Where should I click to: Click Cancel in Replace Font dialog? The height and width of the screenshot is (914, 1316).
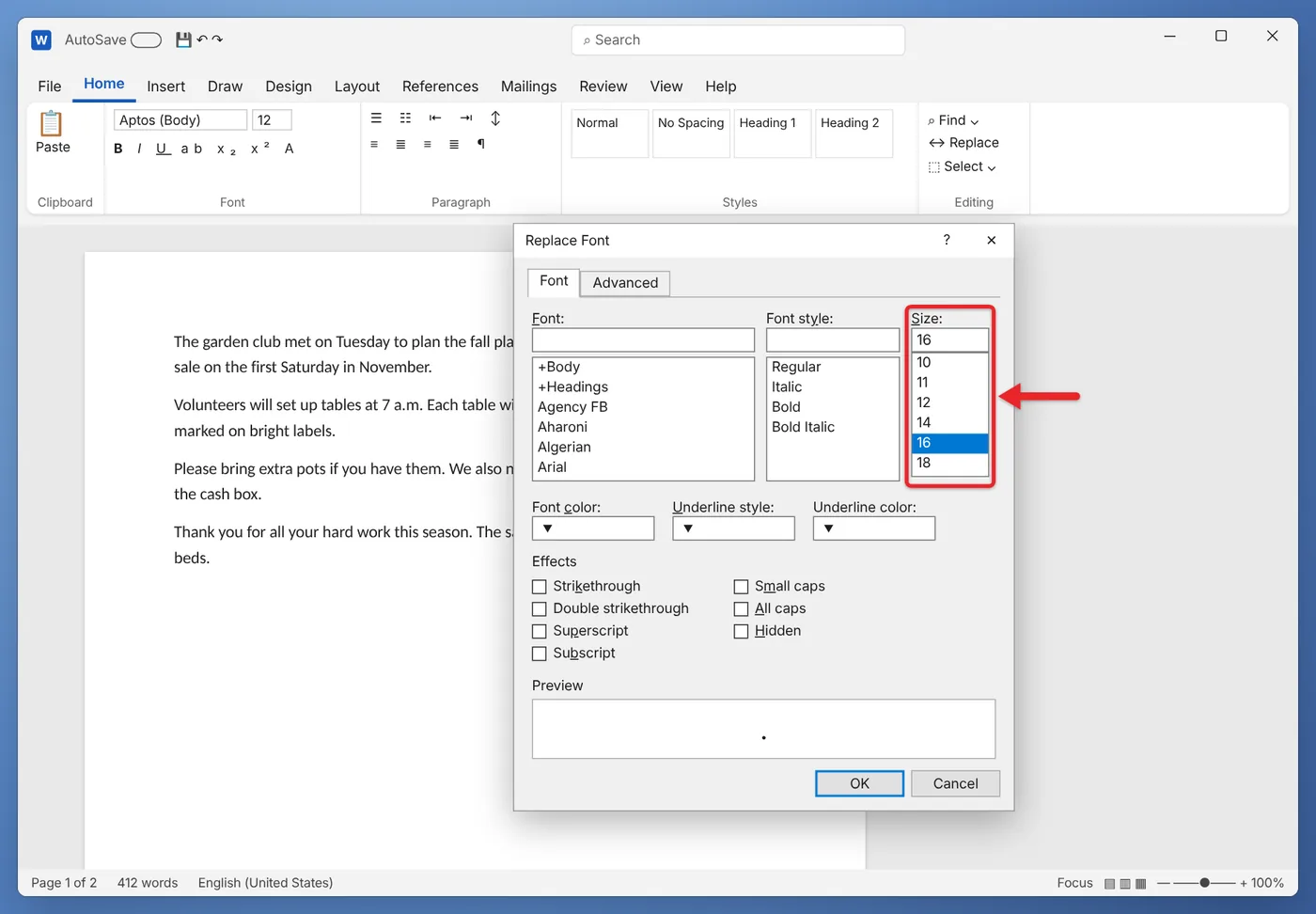(x=955, y=783)
